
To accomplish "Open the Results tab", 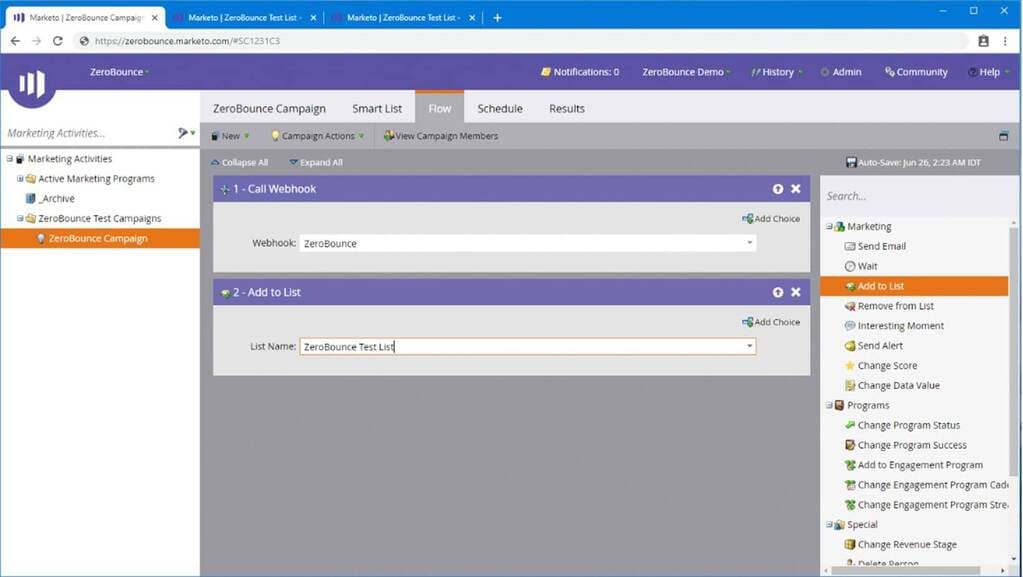I will pos(567,108).
